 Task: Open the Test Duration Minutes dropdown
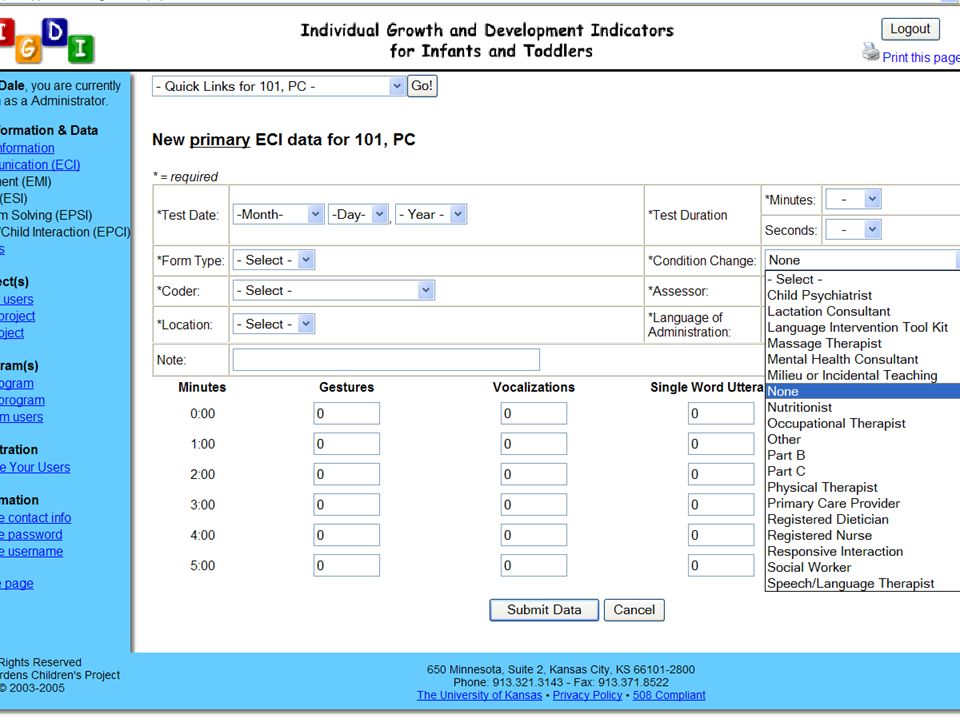[853, 199]
